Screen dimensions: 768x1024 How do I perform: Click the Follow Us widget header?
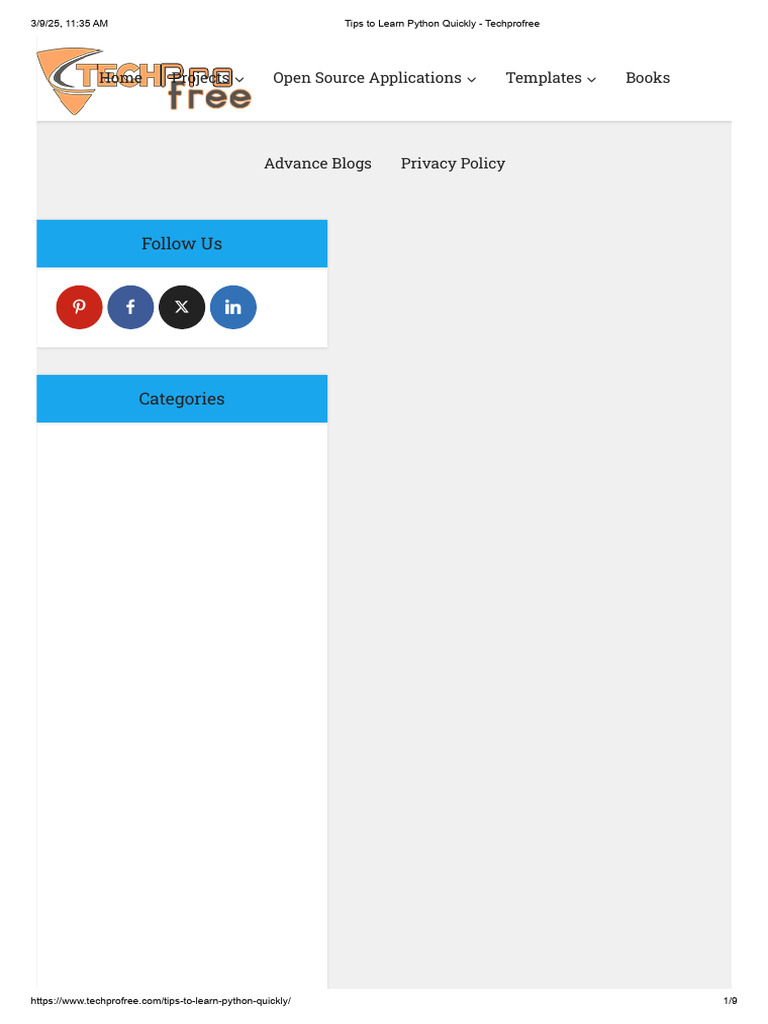point(182,244)
